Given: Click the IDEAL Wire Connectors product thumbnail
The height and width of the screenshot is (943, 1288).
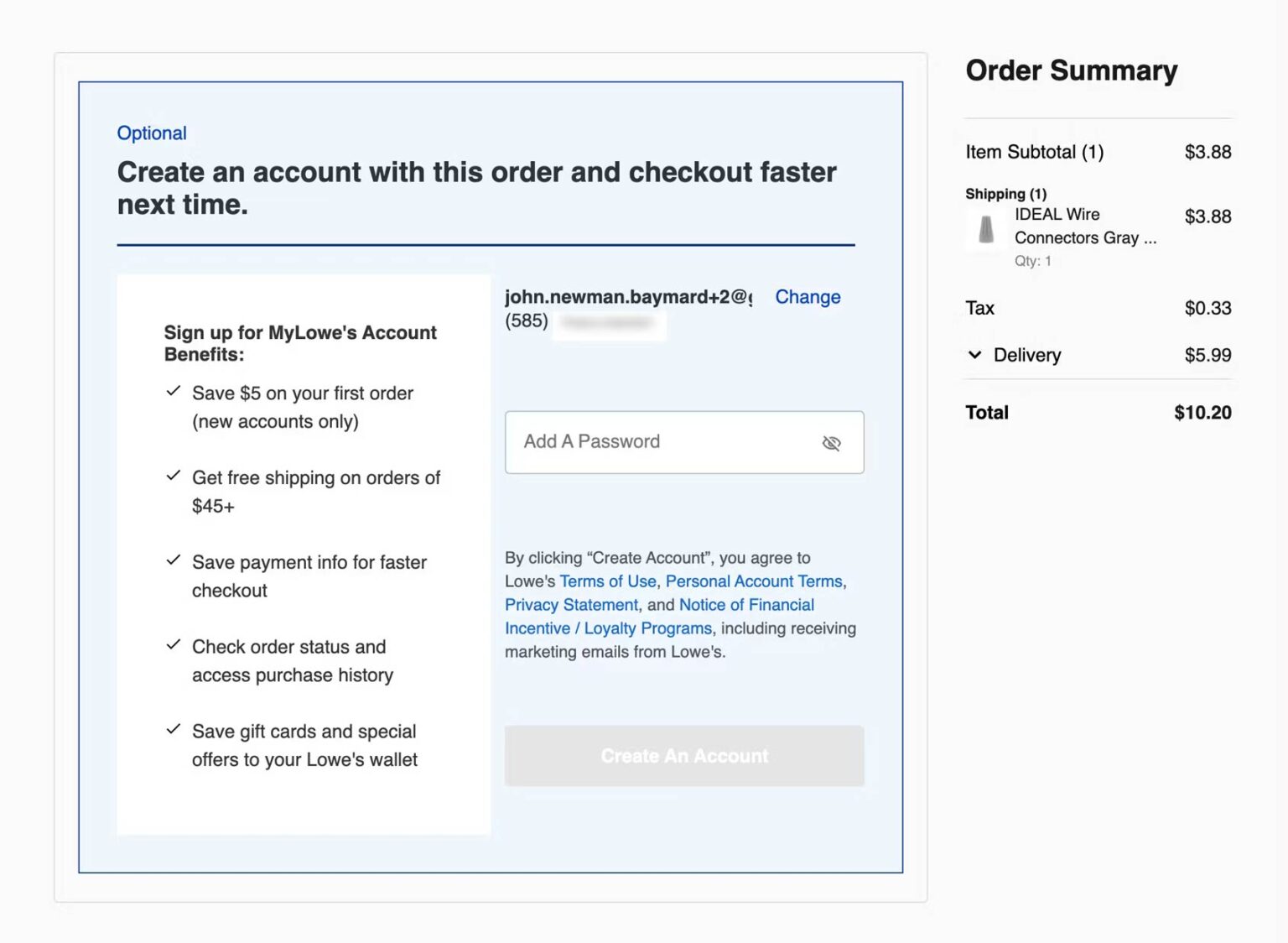Looking at the screenshot, I should [x=986, y=228].
